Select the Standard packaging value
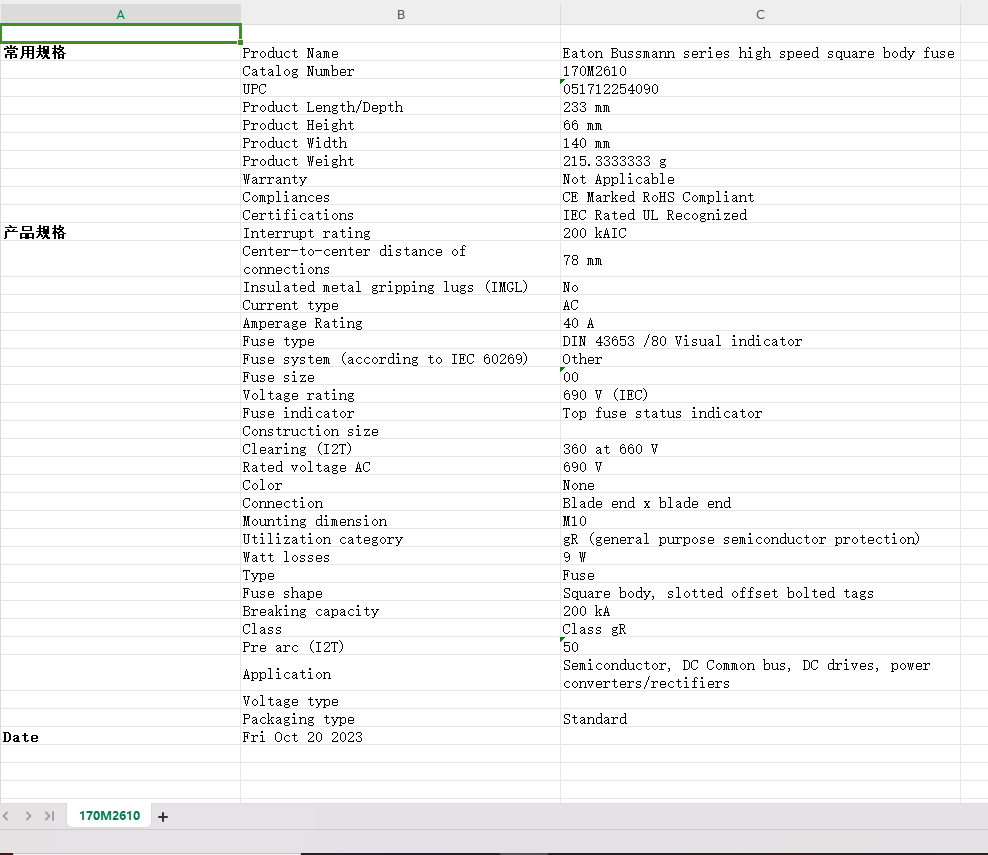 click(x=760, y=718)
